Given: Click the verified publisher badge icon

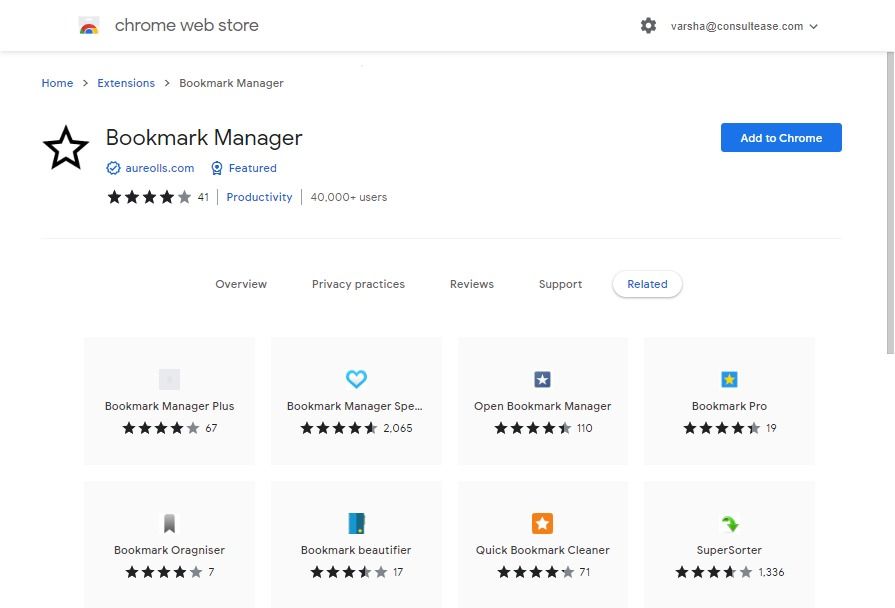Looking at the screenshot, I should point(113,168).
